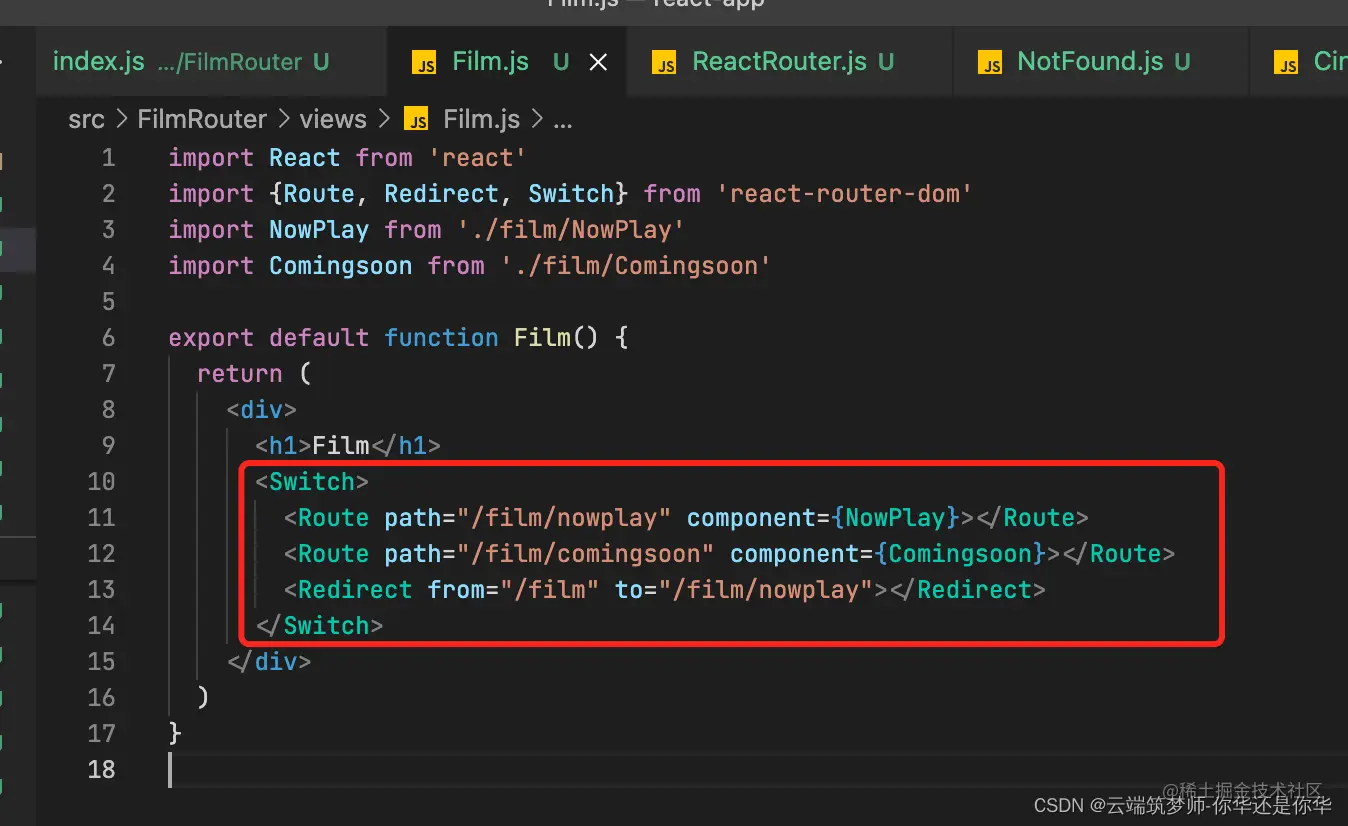This screenshot has height=826, width=1348.
Task: Click 'react-router-dom' string on line 2
Action: [844, 194]
